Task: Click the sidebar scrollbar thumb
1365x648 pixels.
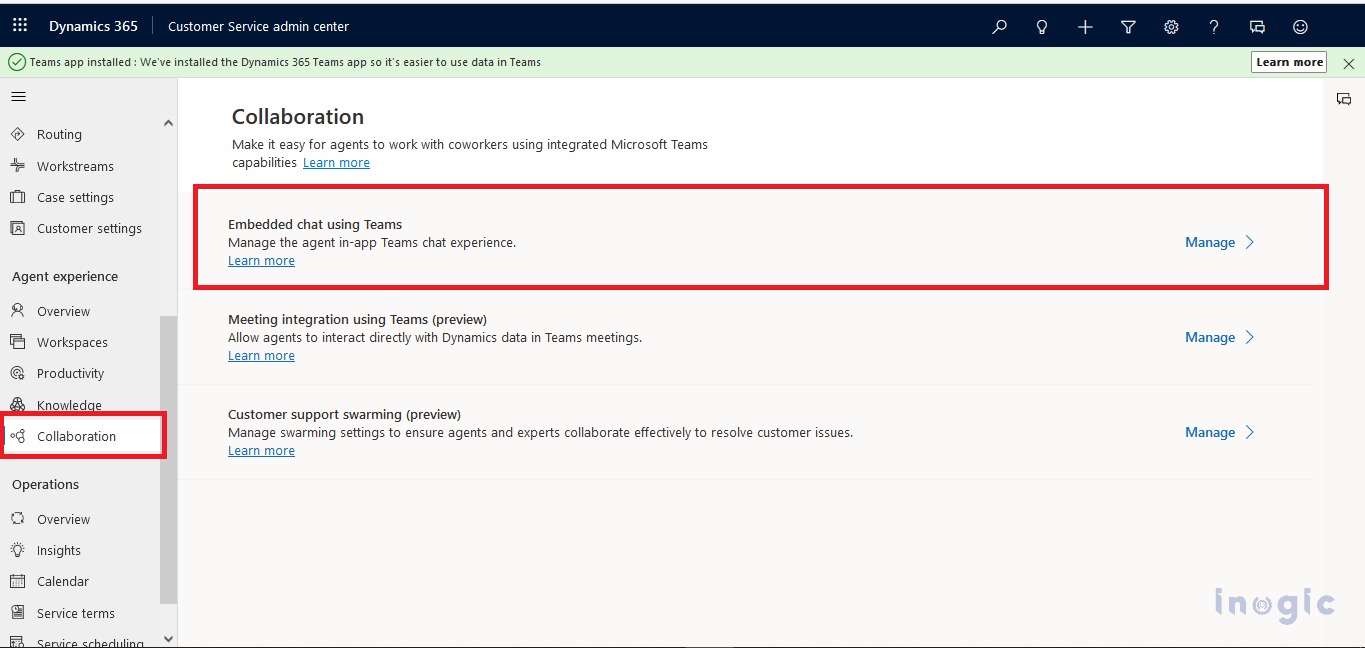Action: tap(168, 460)
